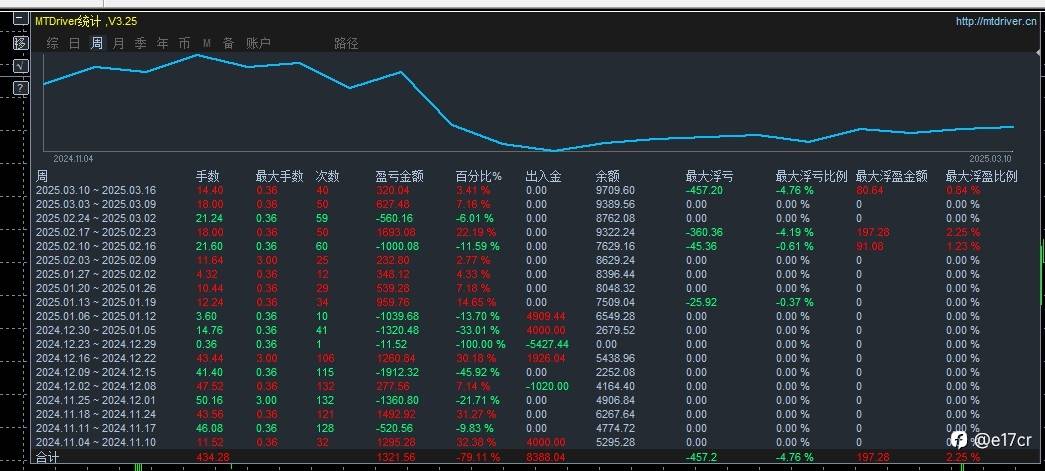Switch to the 市 tab
Viewport: 1045px width, 471px height.
[185, 43]
